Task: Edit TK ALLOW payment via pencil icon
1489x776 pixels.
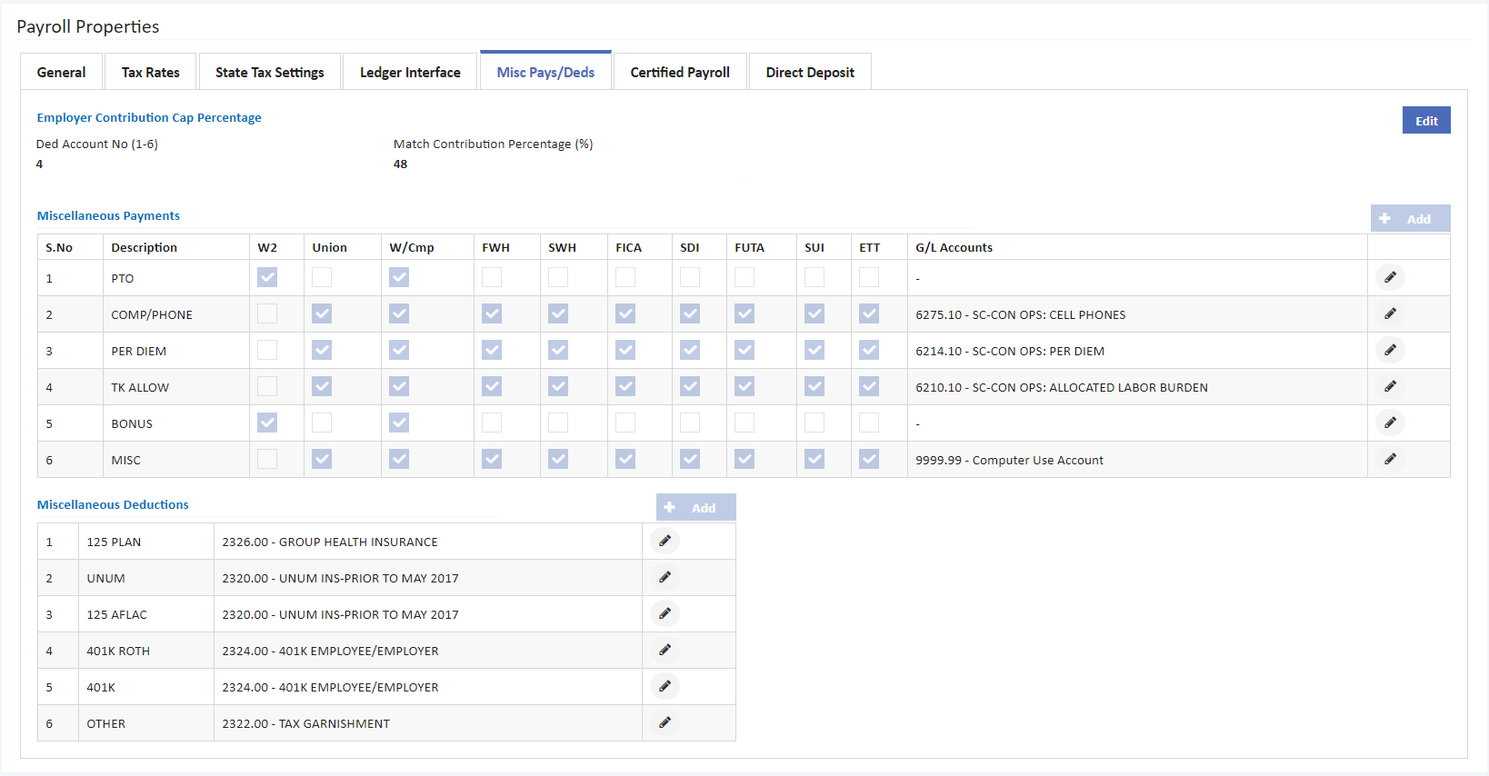Action: 1389,386
